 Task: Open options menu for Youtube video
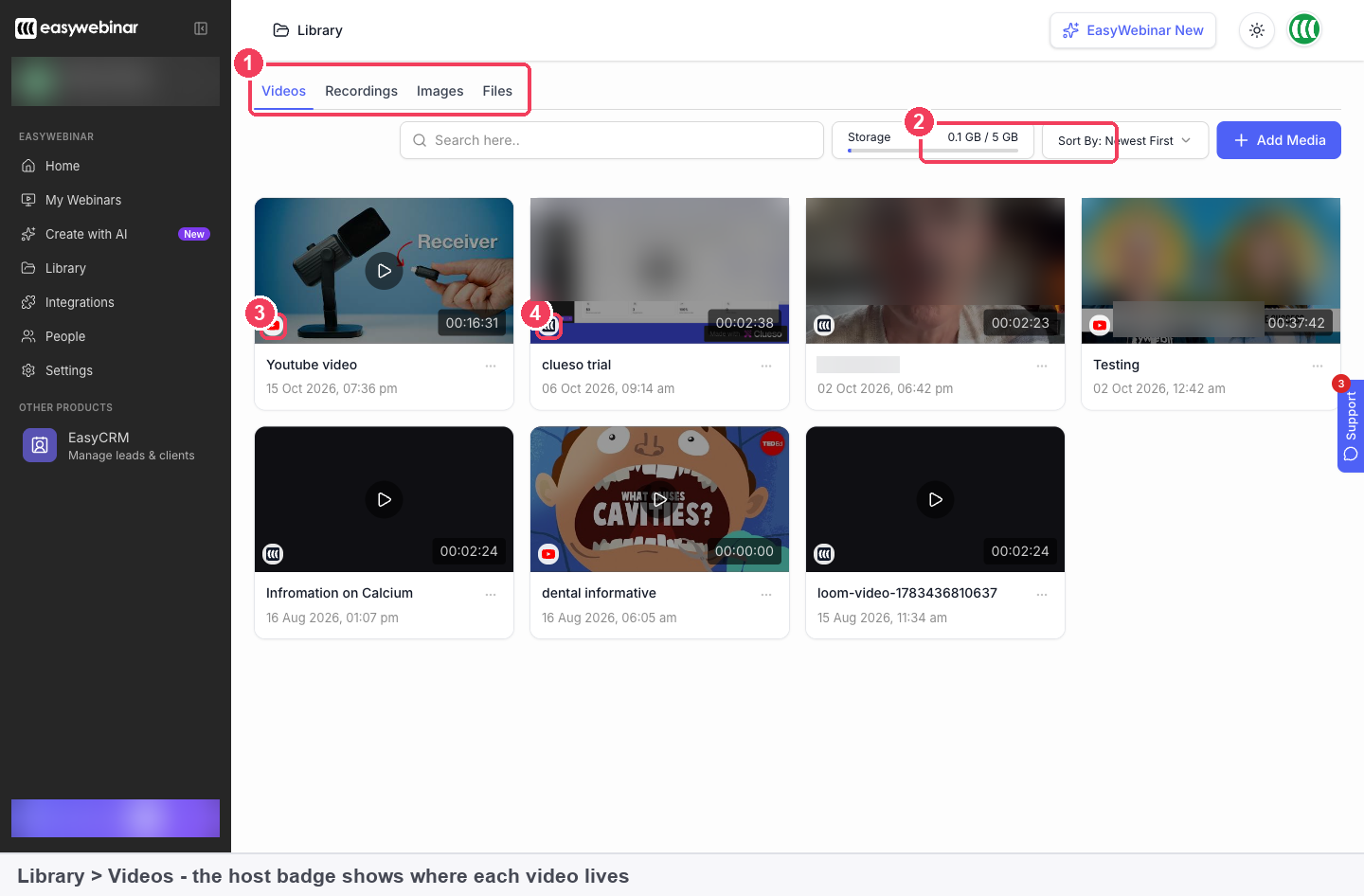[491, 366]
